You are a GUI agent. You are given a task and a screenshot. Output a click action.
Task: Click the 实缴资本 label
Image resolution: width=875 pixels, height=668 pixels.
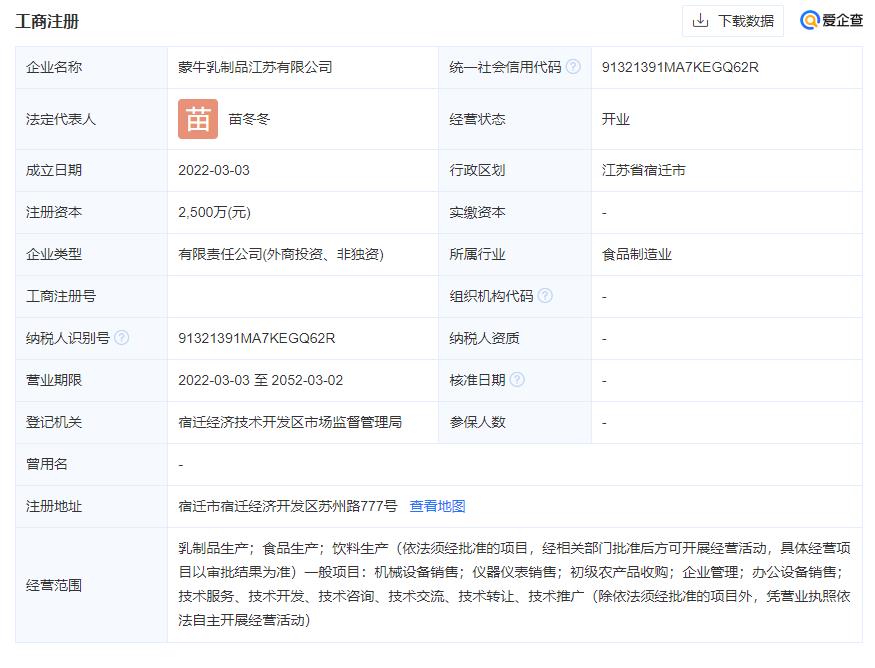(x=478, y=212)
